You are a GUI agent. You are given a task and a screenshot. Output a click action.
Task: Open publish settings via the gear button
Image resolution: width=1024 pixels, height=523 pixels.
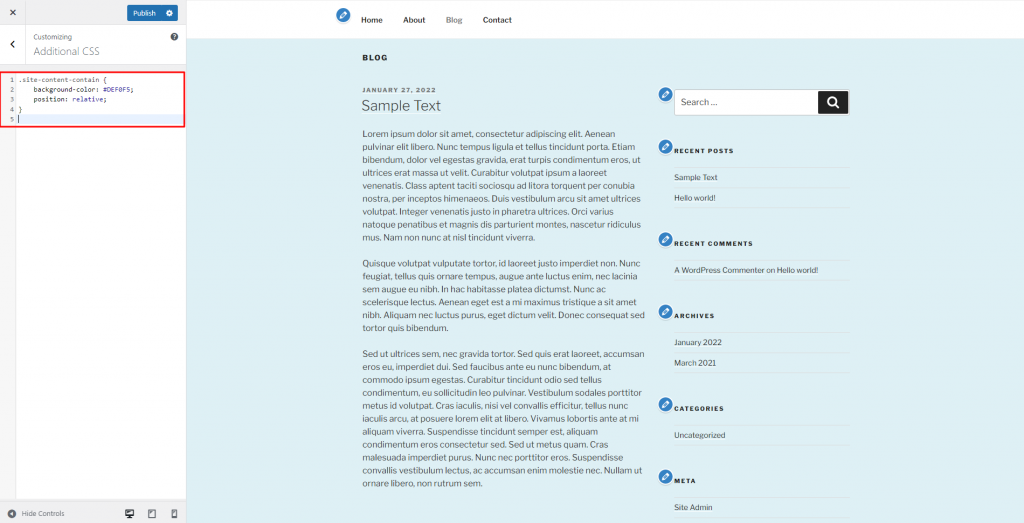coord(170,13)
